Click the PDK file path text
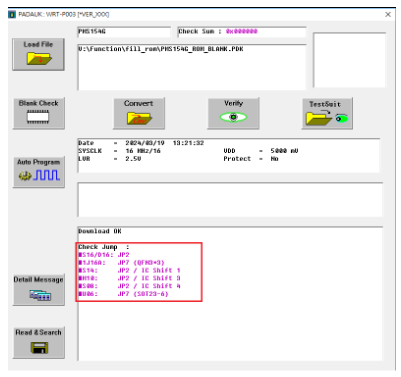The height and width of the screenshot is (377, 401). coord(161,49)
